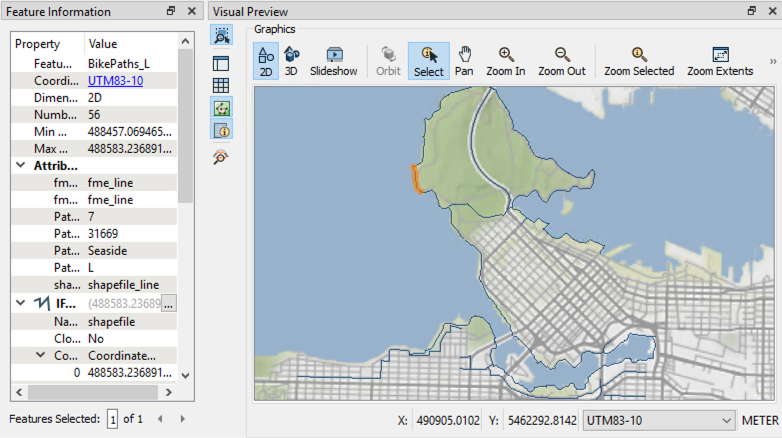Open the UTM83-10 coordinate system dropdown

click(659, 421)
